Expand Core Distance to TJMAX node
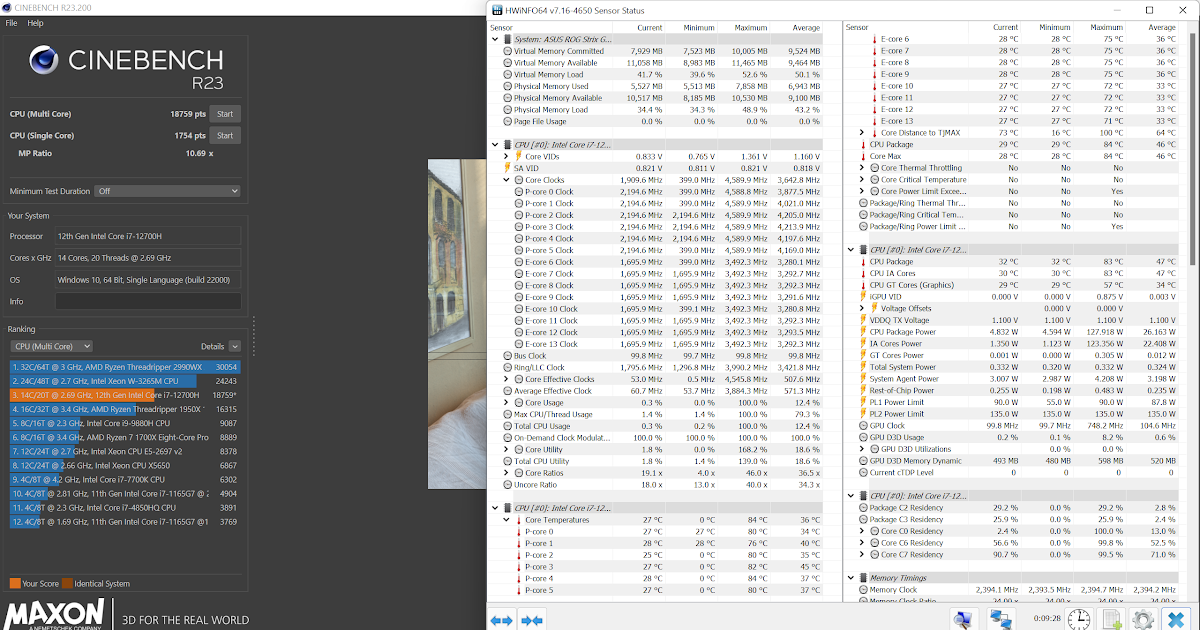The image size is (1200, 630). point(862,133)
